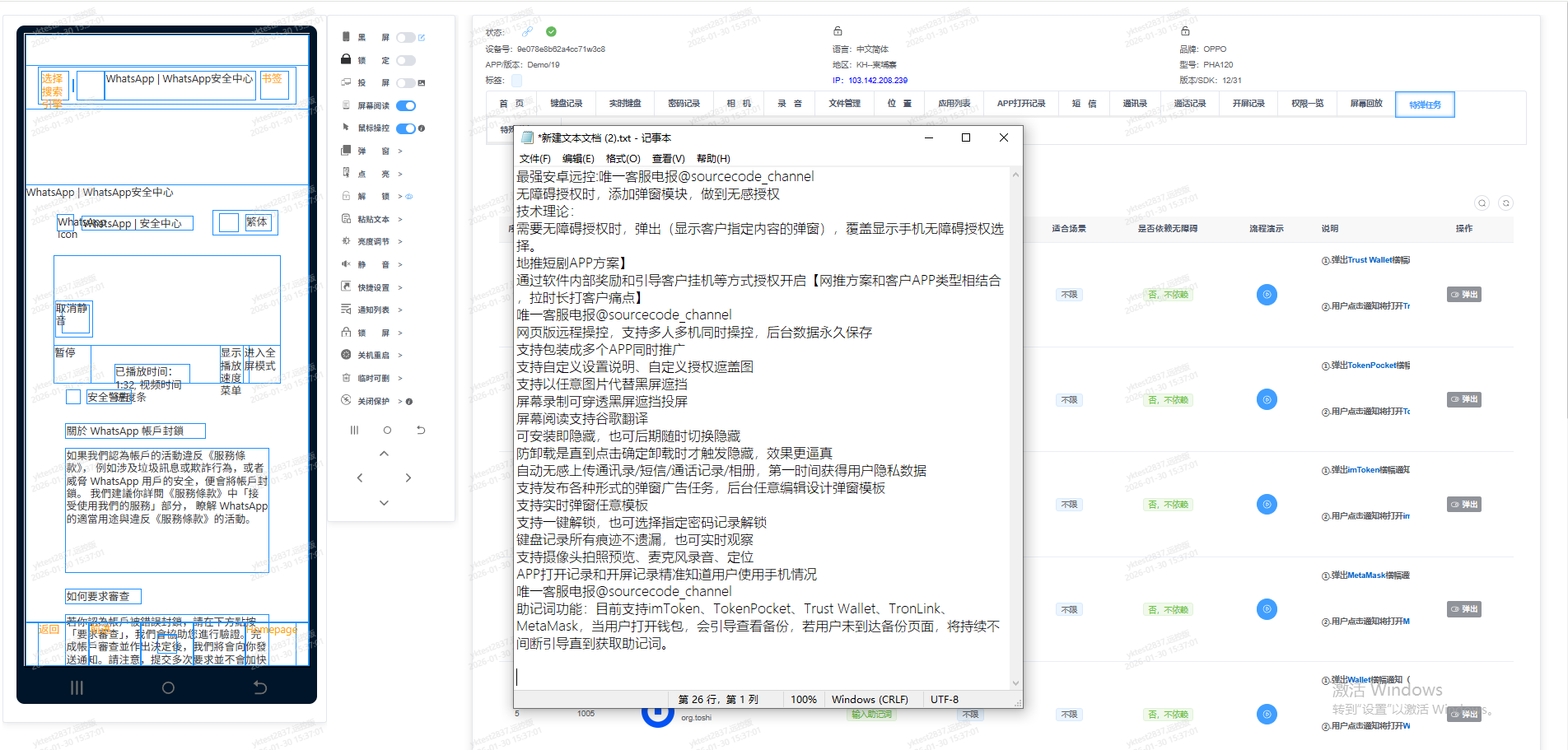Open the 格式(O) menu in Notepad
The width and height of the screenshot is (1568, 750).
(x=623, y=159)
